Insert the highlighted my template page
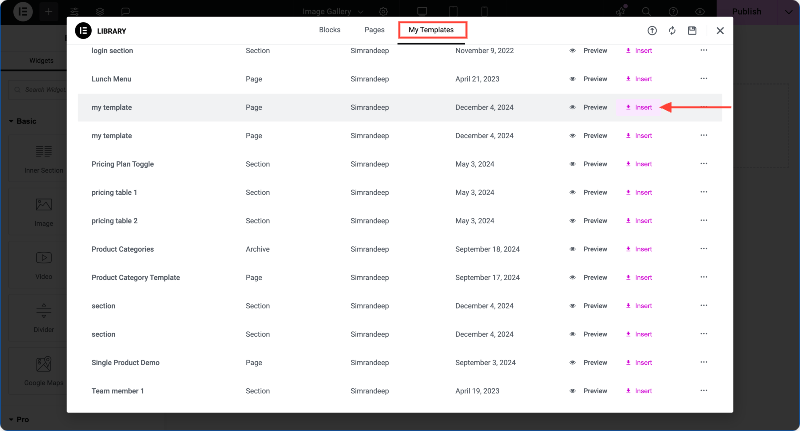This screenshot has height=431, width=800. click(639, 108)
